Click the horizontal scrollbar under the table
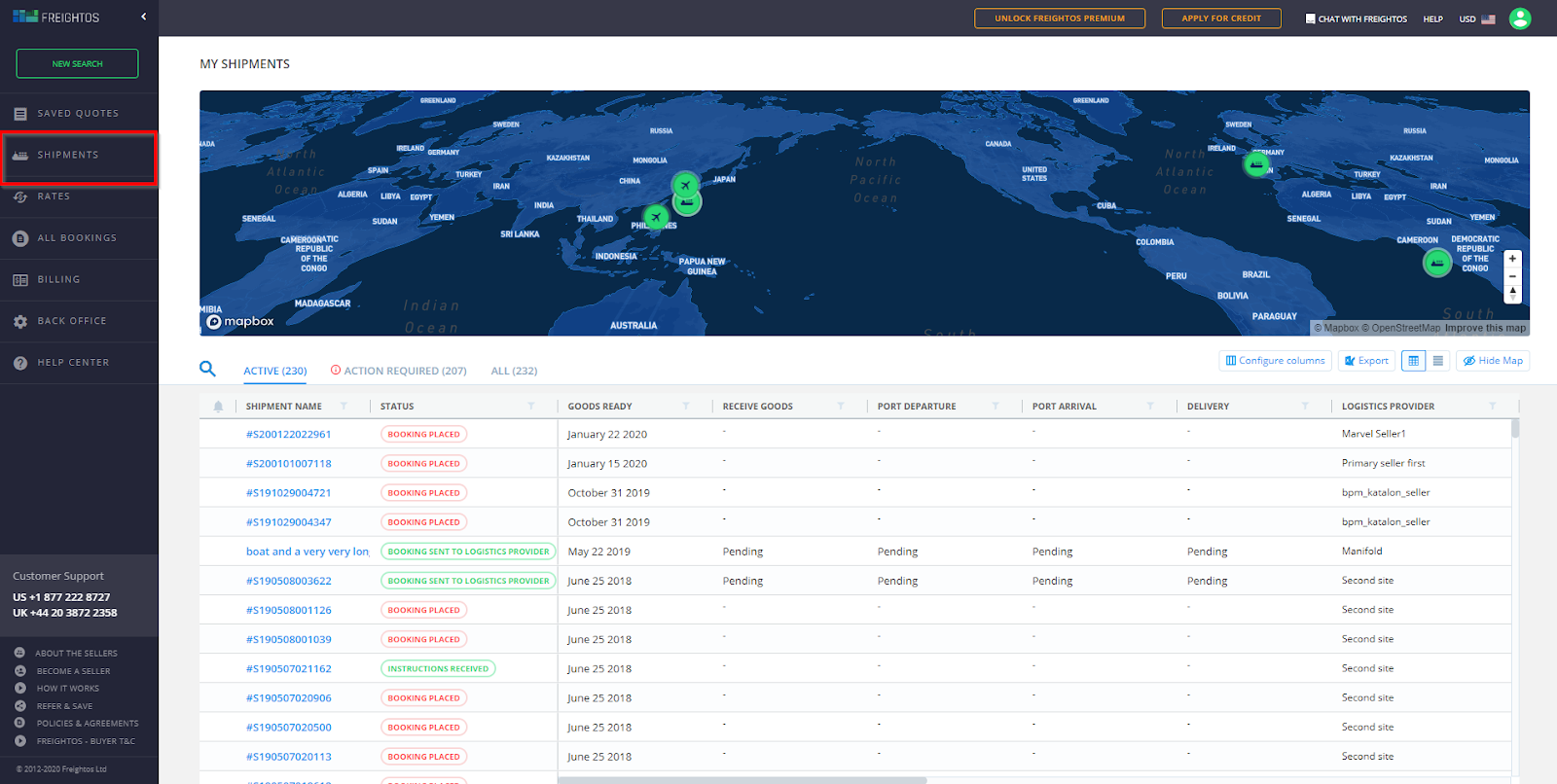Screen dimensions: 1557x784 tap(742, 780)
